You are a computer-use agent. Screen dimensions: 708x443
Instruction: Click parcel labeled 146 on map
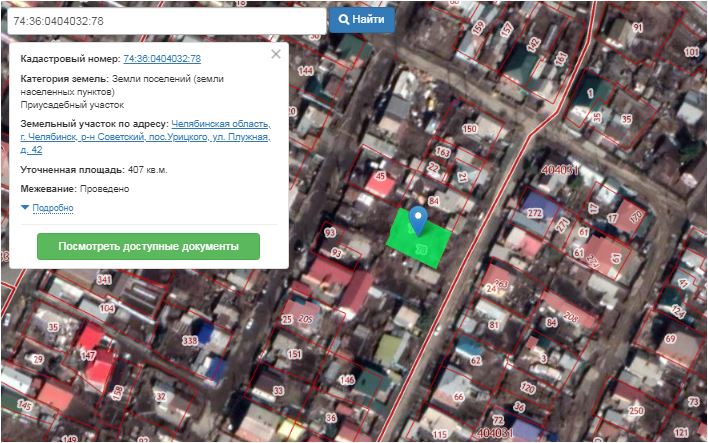346,380
